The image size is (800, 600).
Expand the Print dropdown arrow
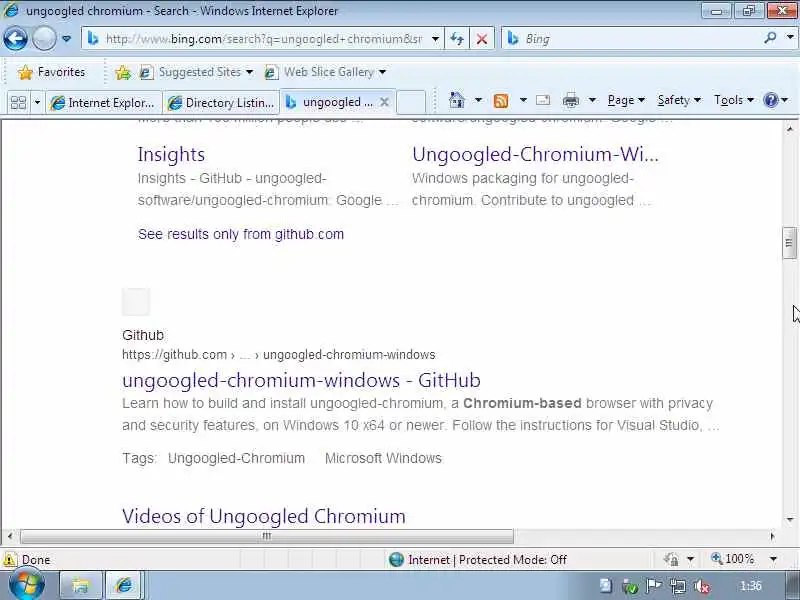point(592,100)
